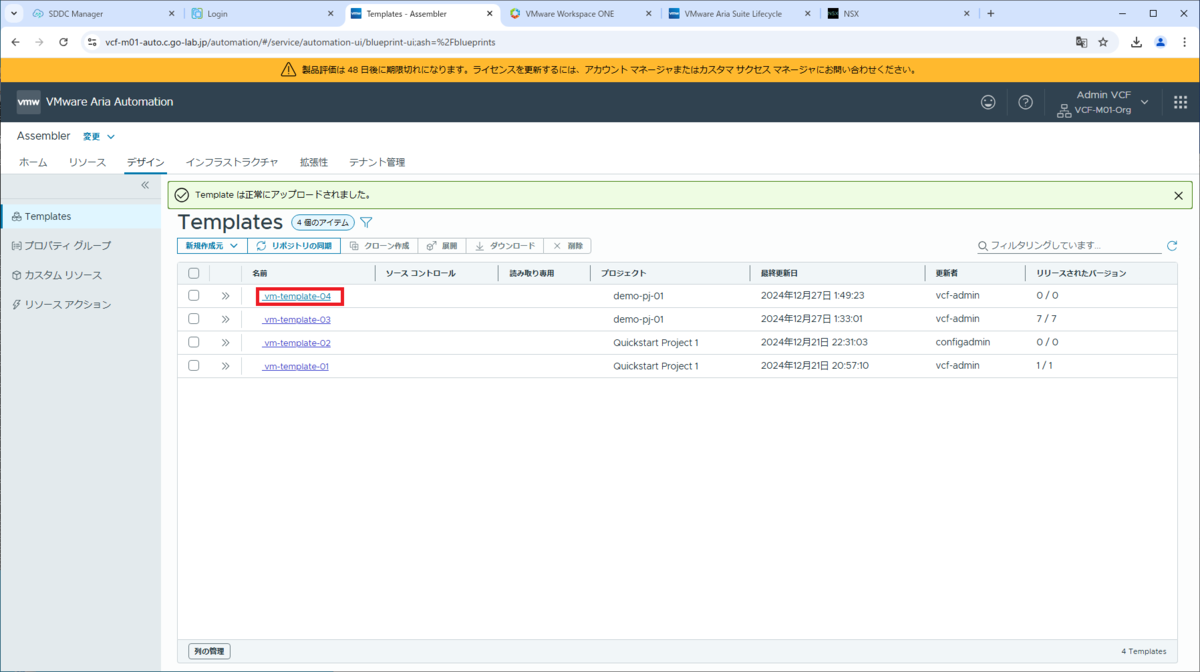
Task: Check the box for vm-template-04
Action: point(194,296)
